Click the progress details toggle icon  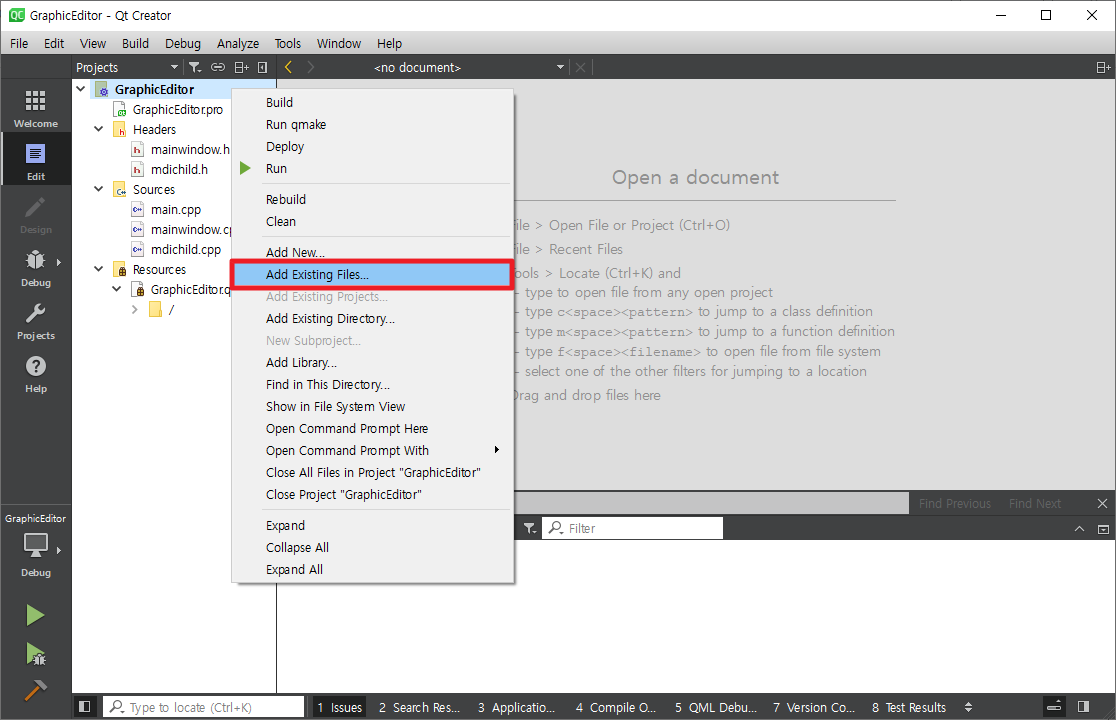point(1054,706)
